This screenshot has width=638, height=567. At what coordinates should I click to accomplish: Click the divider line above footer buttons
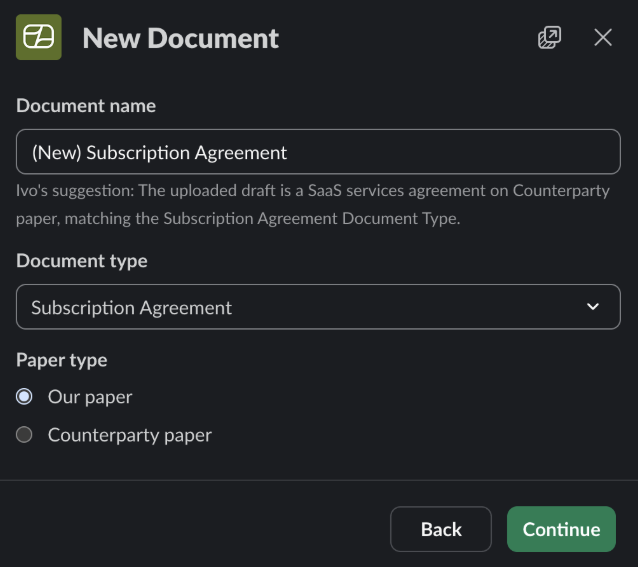(x=319, y=480)
